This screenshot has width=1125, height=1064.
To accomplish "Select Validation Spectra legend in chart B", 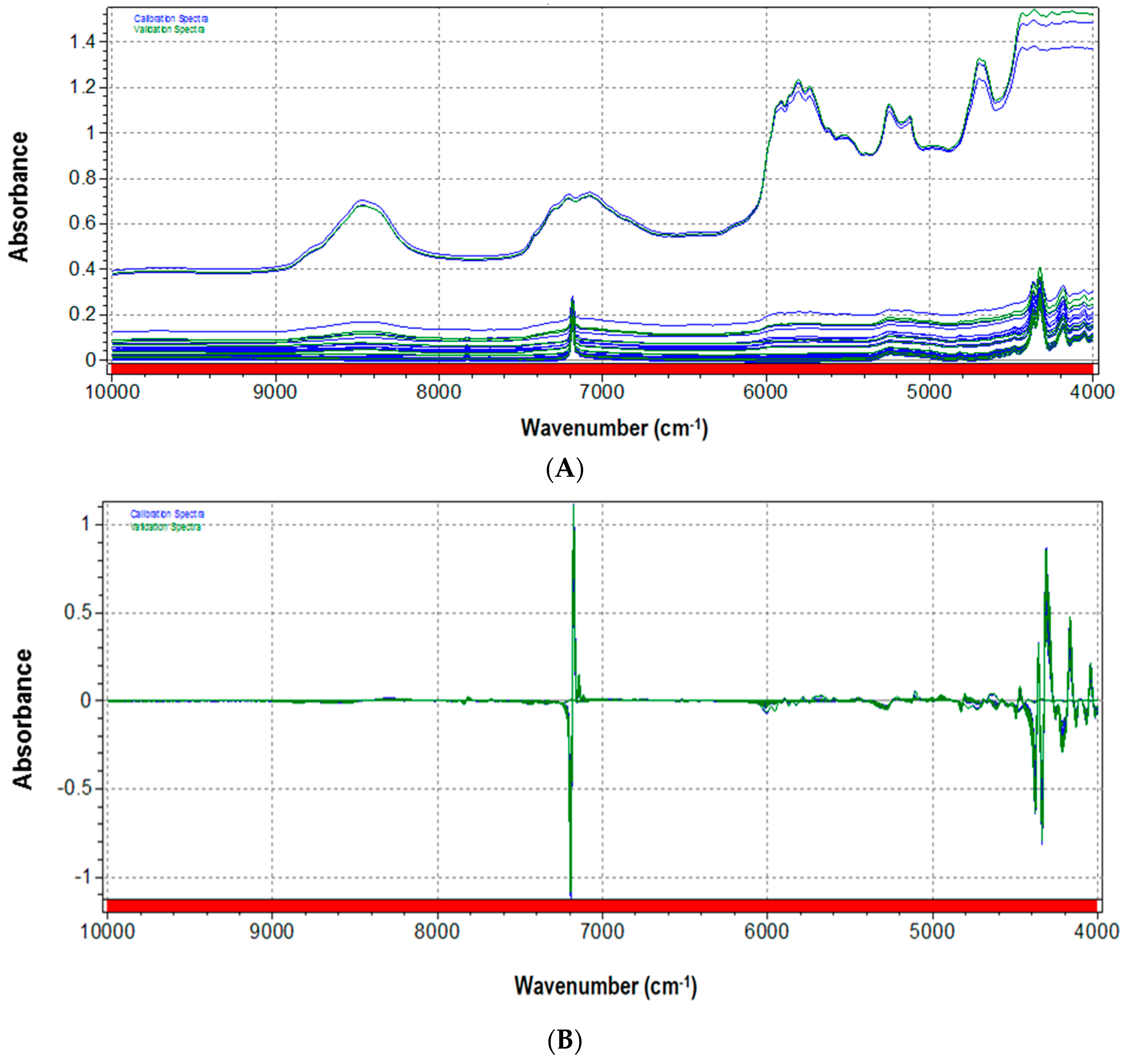I will coord(166,527).
